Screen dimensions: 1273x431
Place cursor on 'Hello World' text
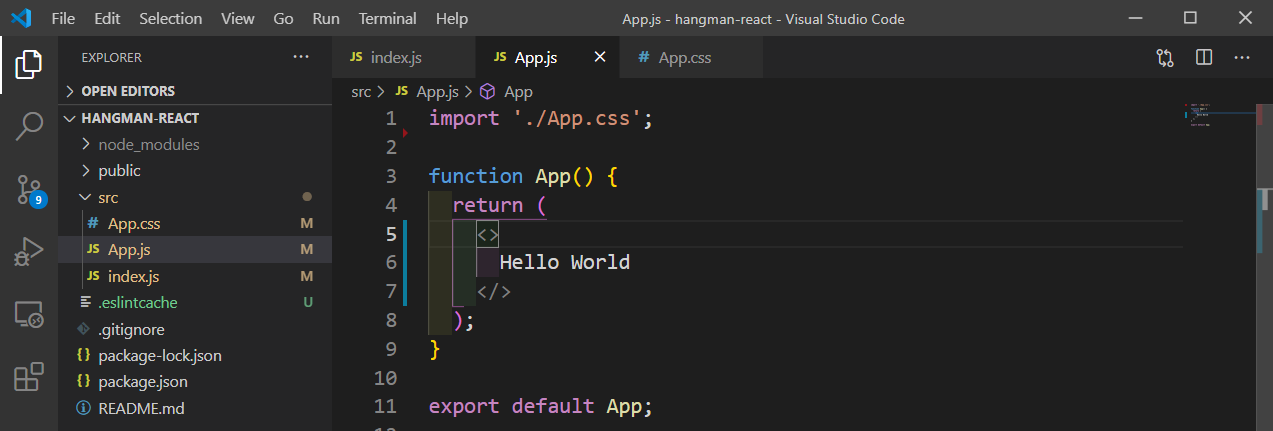pyautogui.click(x=565, y=262)
